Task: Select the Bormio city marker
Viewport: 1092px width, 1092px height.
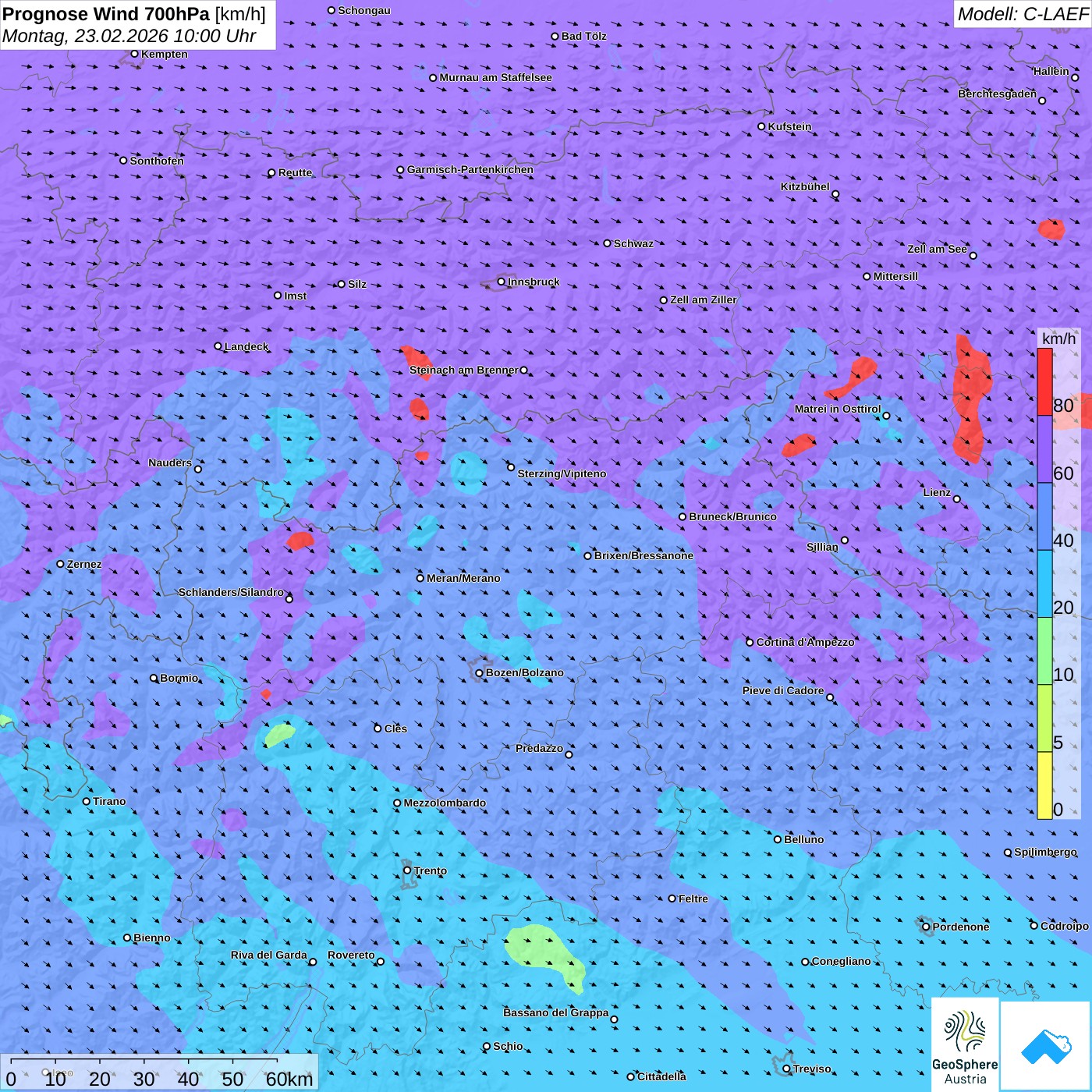Action: pos(154,678)
